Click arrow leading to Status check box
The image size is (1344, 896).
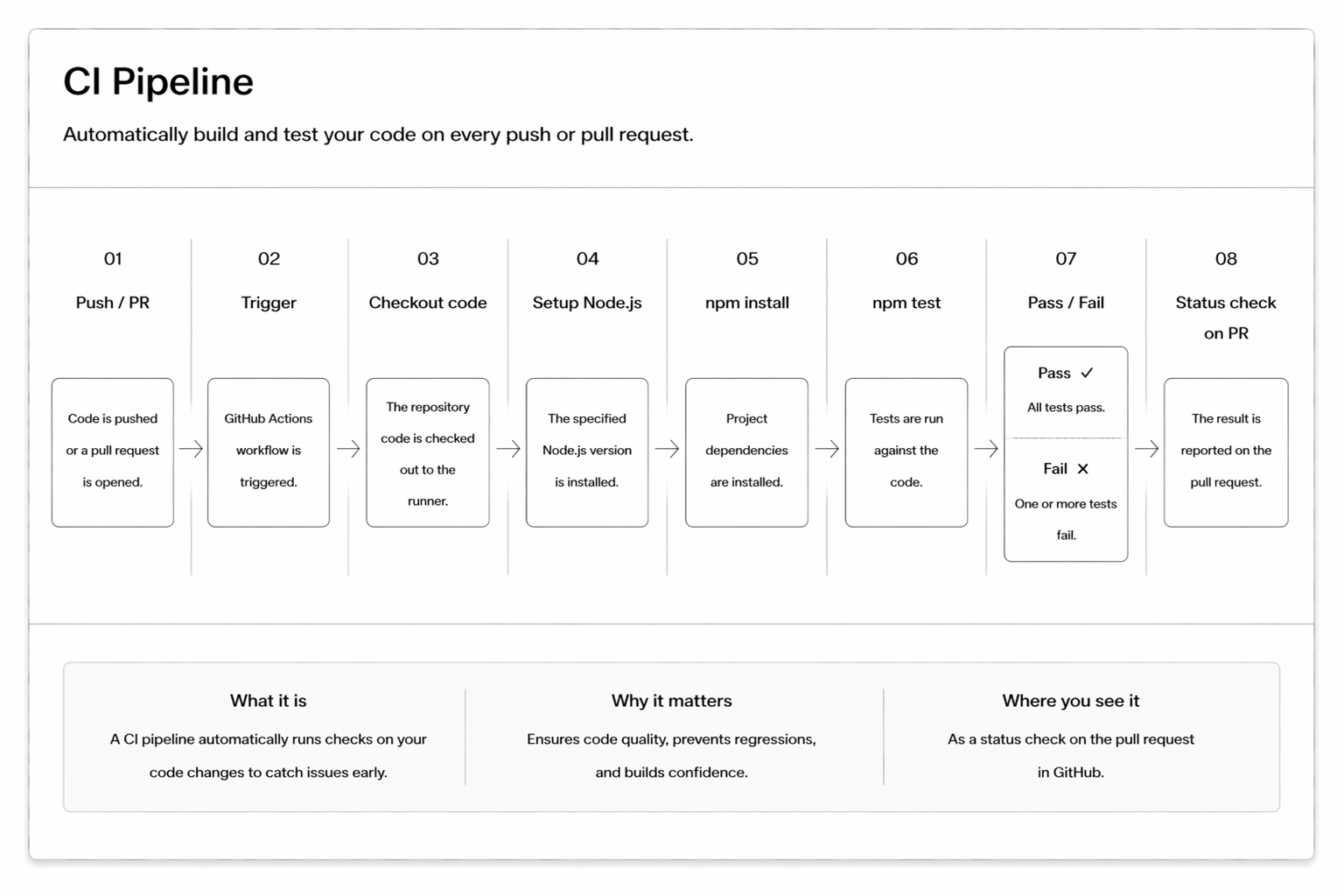[1146, 449]
